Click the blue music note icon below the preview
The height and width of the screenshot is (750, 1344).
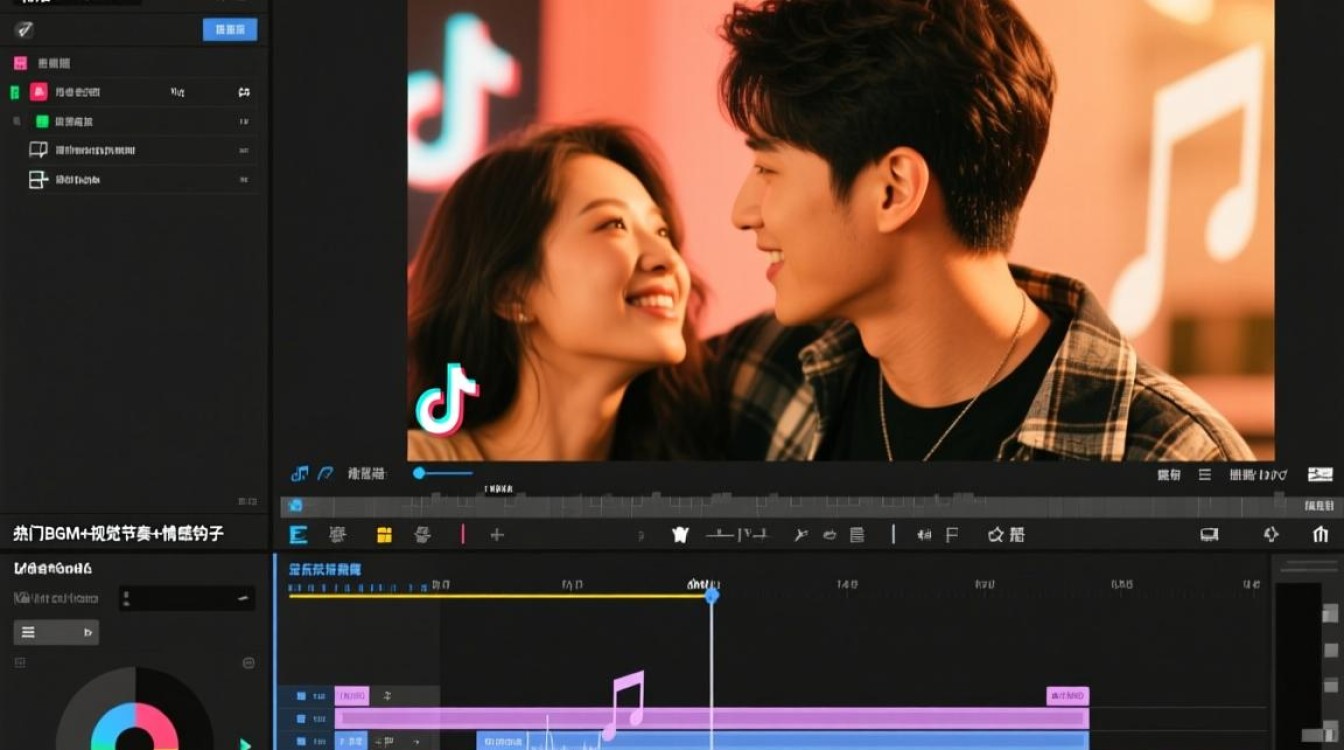299,473
